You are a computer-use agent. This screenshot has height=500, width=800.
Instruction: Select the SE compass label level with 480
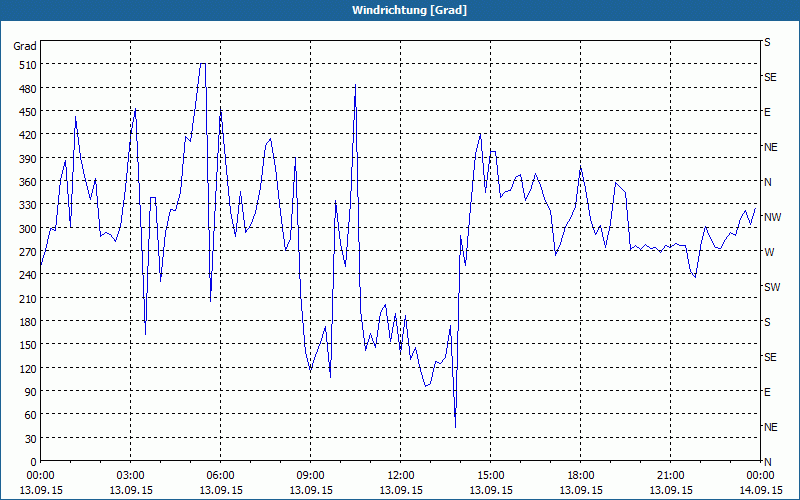(x=770, y=77)
